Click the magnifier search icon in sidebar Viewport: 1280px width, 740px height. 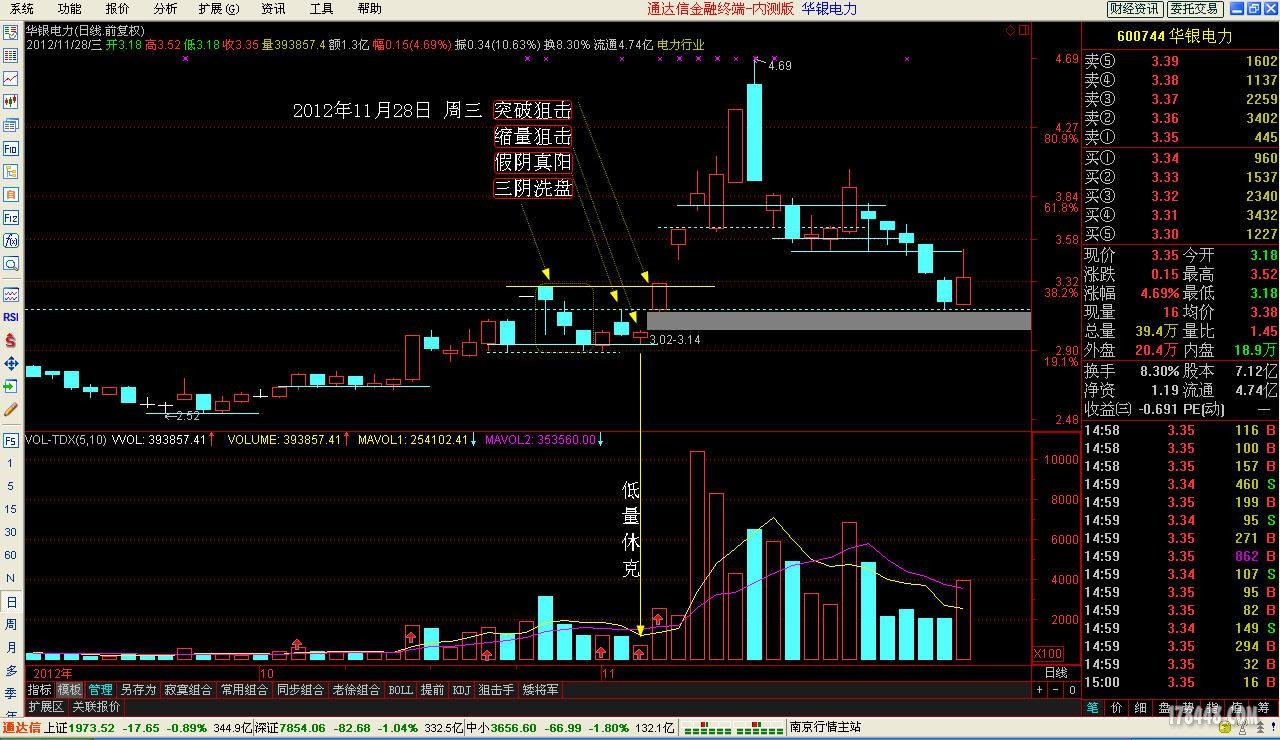(11, 264)
